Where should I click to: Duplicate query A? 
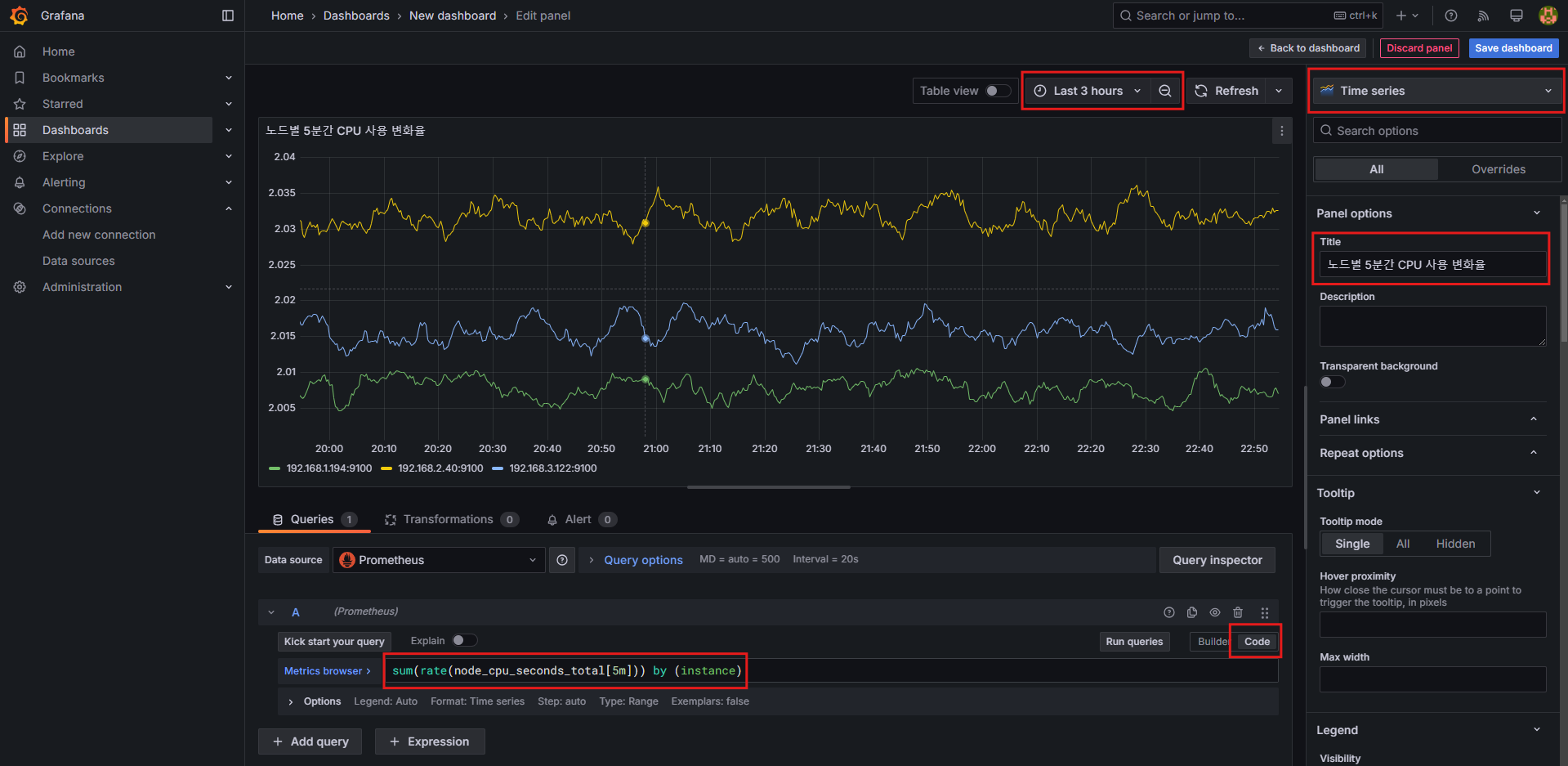pos(1192,612)
